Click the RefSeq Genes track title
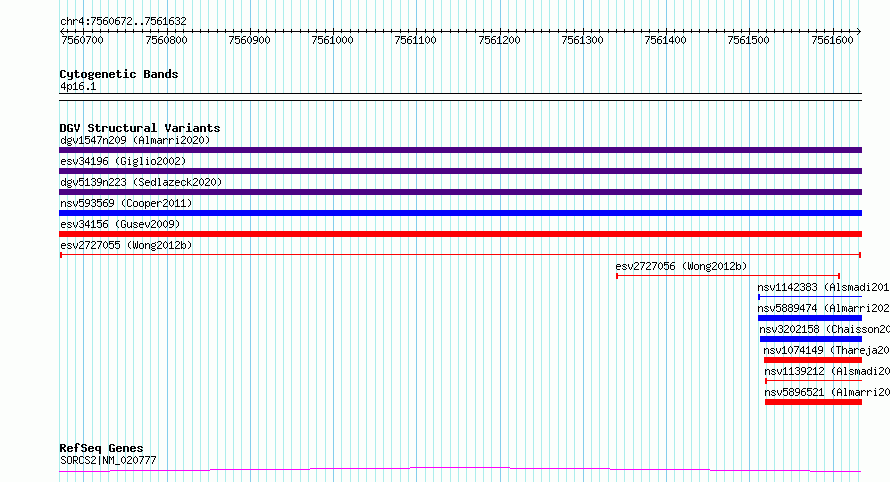 (101, 448)
